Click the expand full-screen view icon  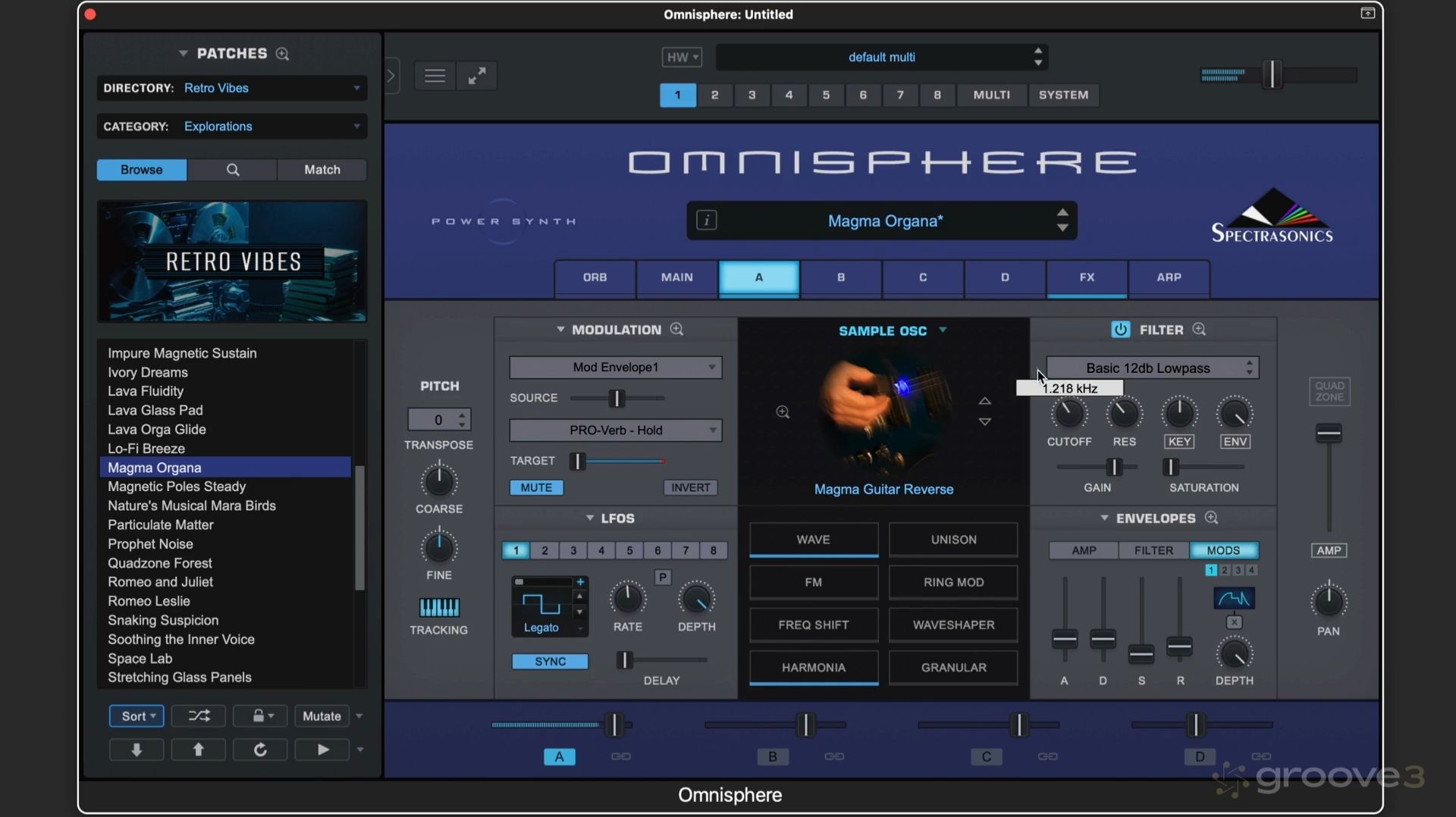click(x=477, y=76)
